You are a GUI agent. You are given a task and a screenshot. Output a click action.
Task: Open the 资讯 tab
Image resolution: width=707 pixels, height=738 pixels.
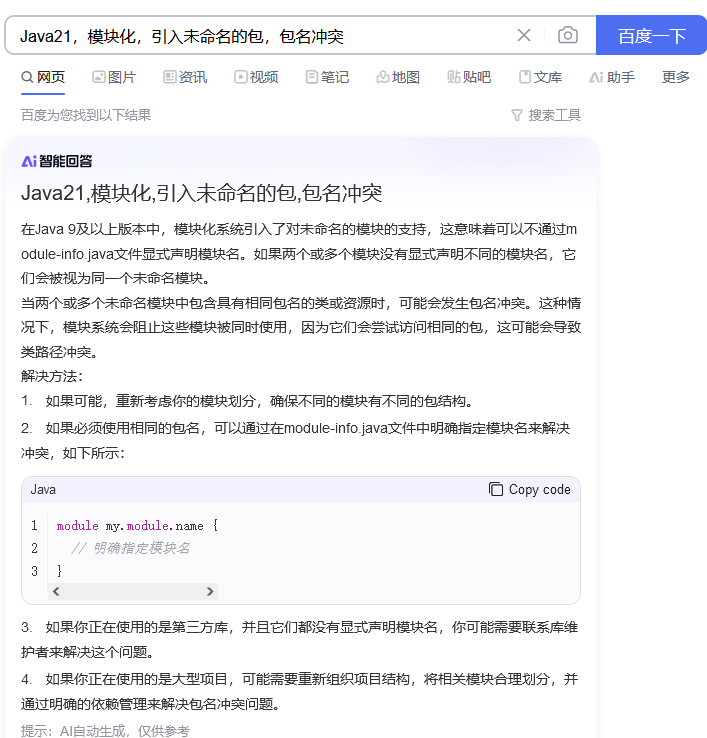[185, 77]
